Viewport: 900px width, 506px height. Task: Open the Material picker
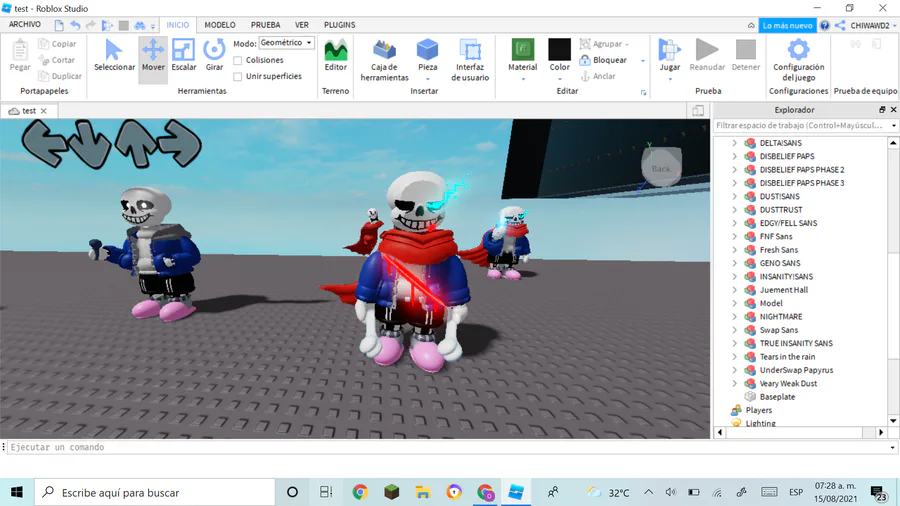pos(522,56)
